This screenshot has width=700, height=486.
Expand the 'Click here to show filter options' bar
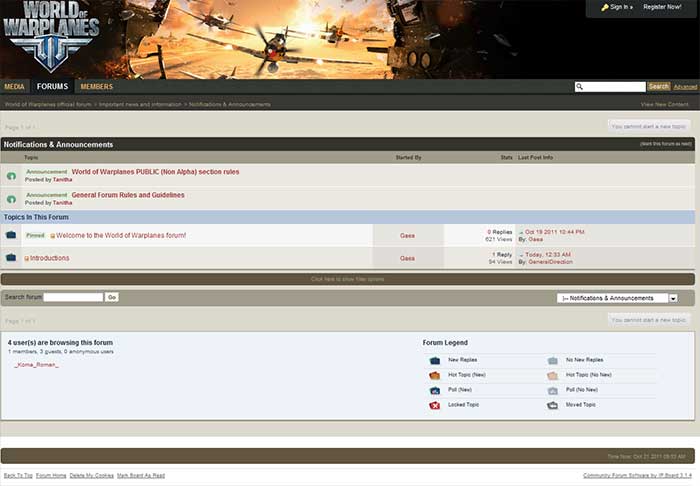pyautogui.click(x=347, y=279)
